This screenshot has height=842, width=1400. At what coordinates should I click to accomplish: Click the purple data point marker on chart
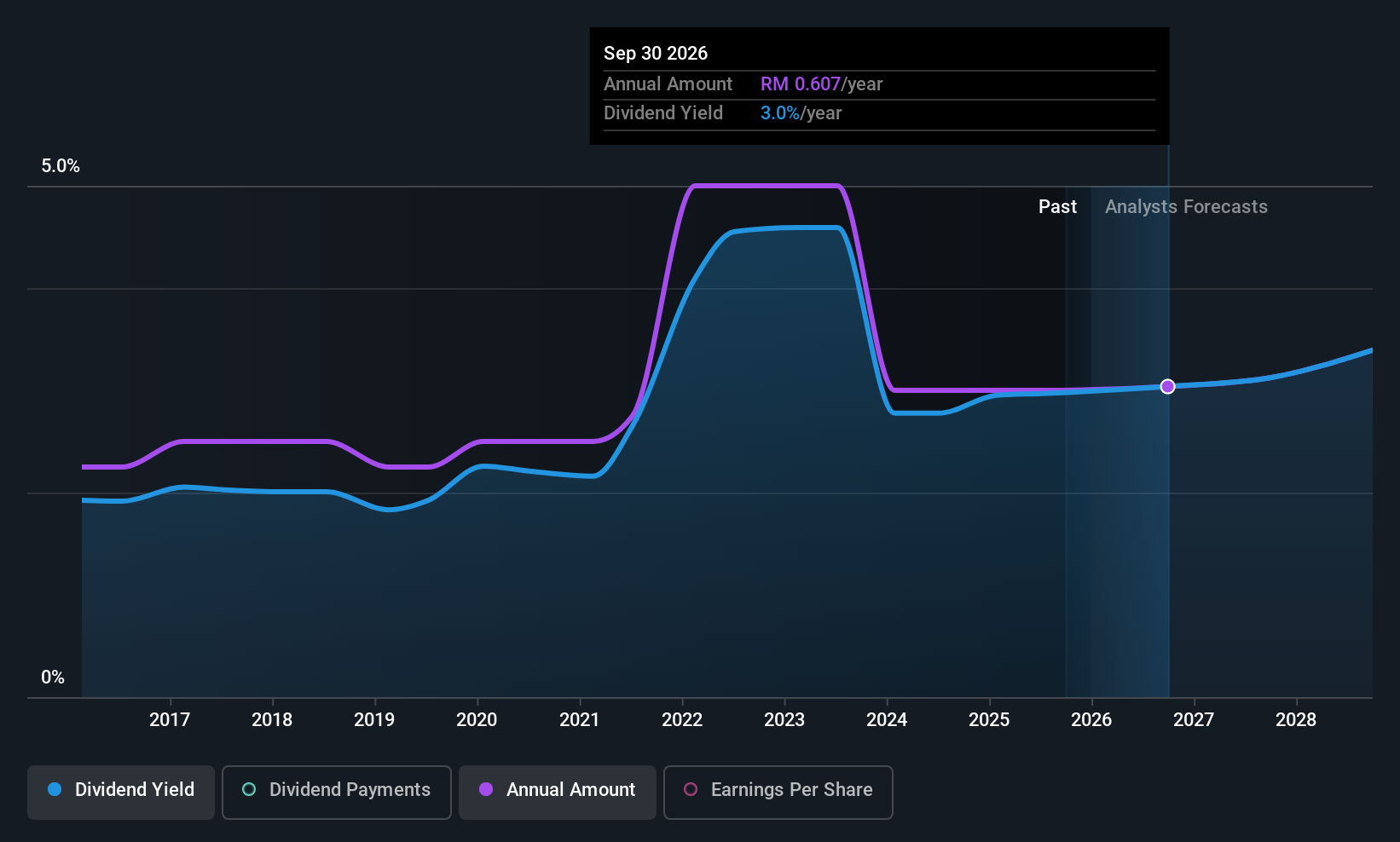(x=1168, y=386)
